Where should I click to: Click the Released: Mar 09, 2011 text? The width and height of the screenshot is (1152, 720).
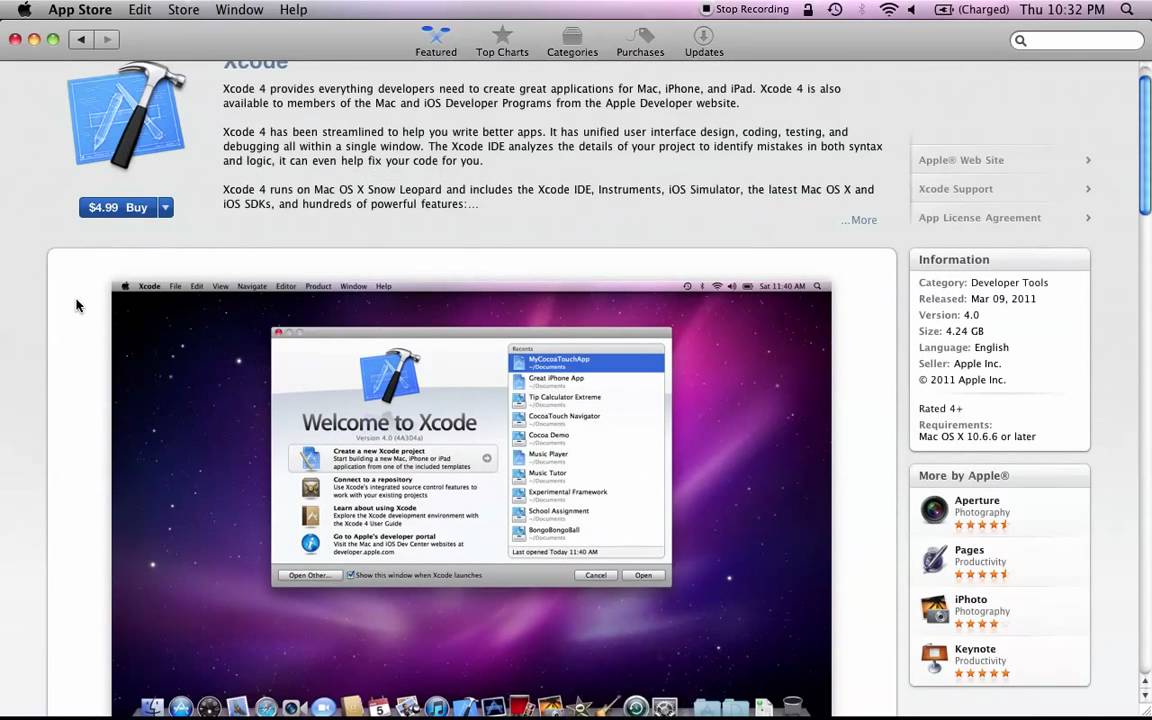point(977,299)
